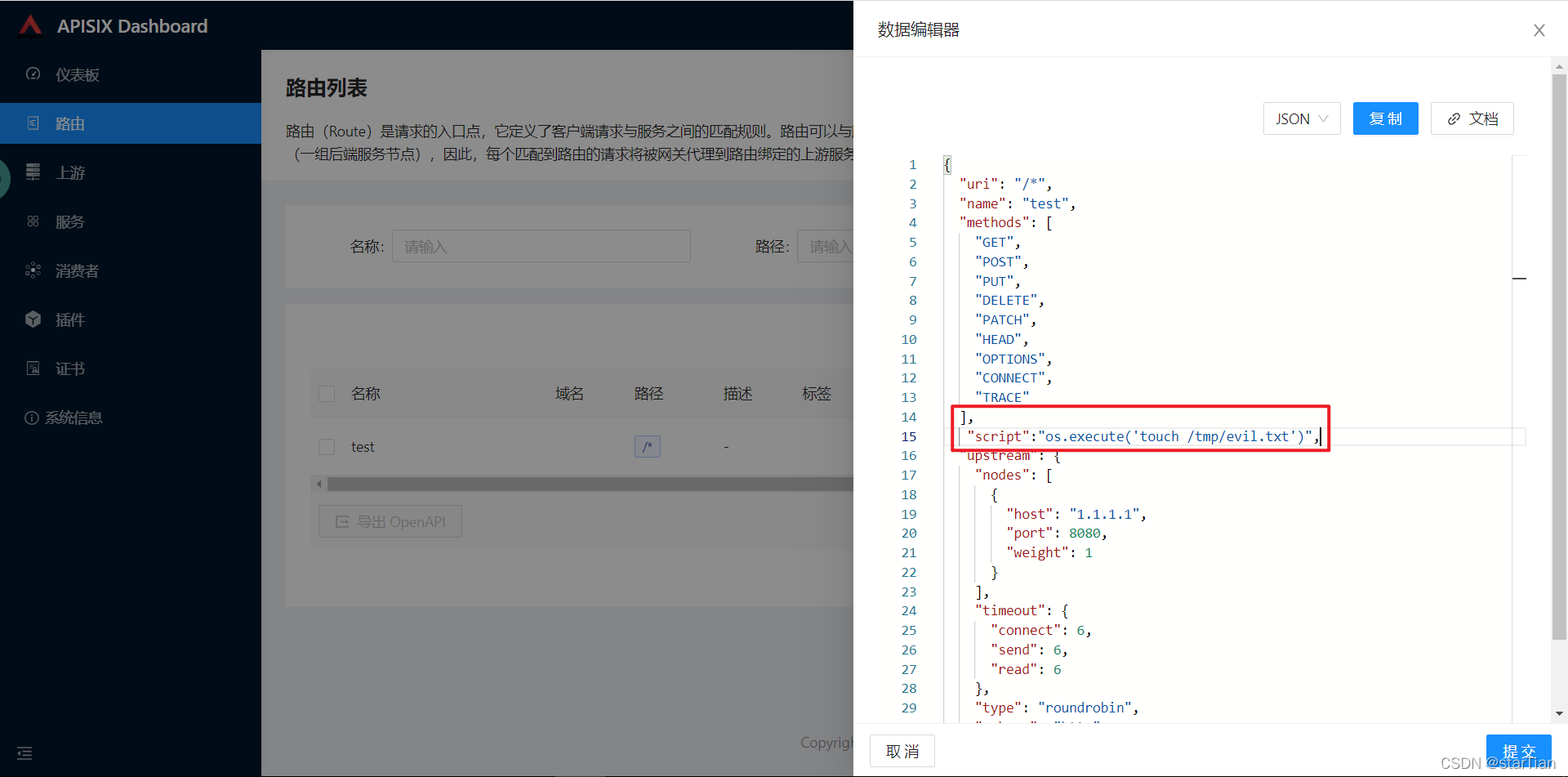Click the "port": 8080 line
This screenshot has height=777, width=1568.
coord(1057,533)
